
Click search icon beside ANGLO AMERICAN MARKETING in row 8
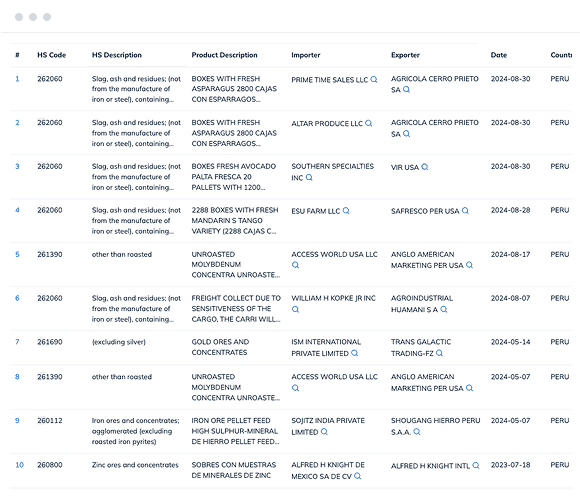(469, 388)
